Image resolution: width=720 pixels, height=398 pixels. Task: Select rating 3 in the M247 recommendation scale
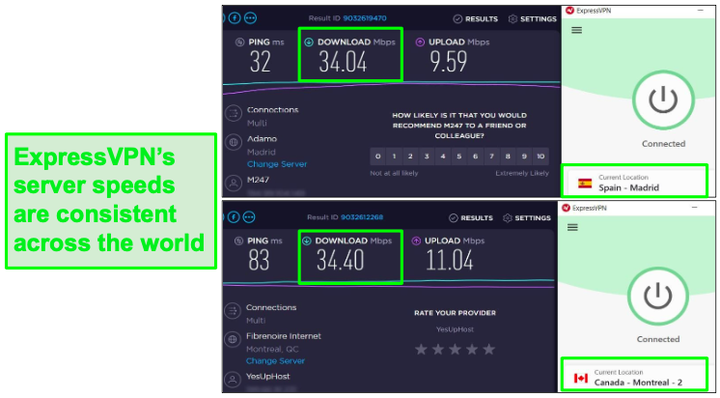point(427,157)
